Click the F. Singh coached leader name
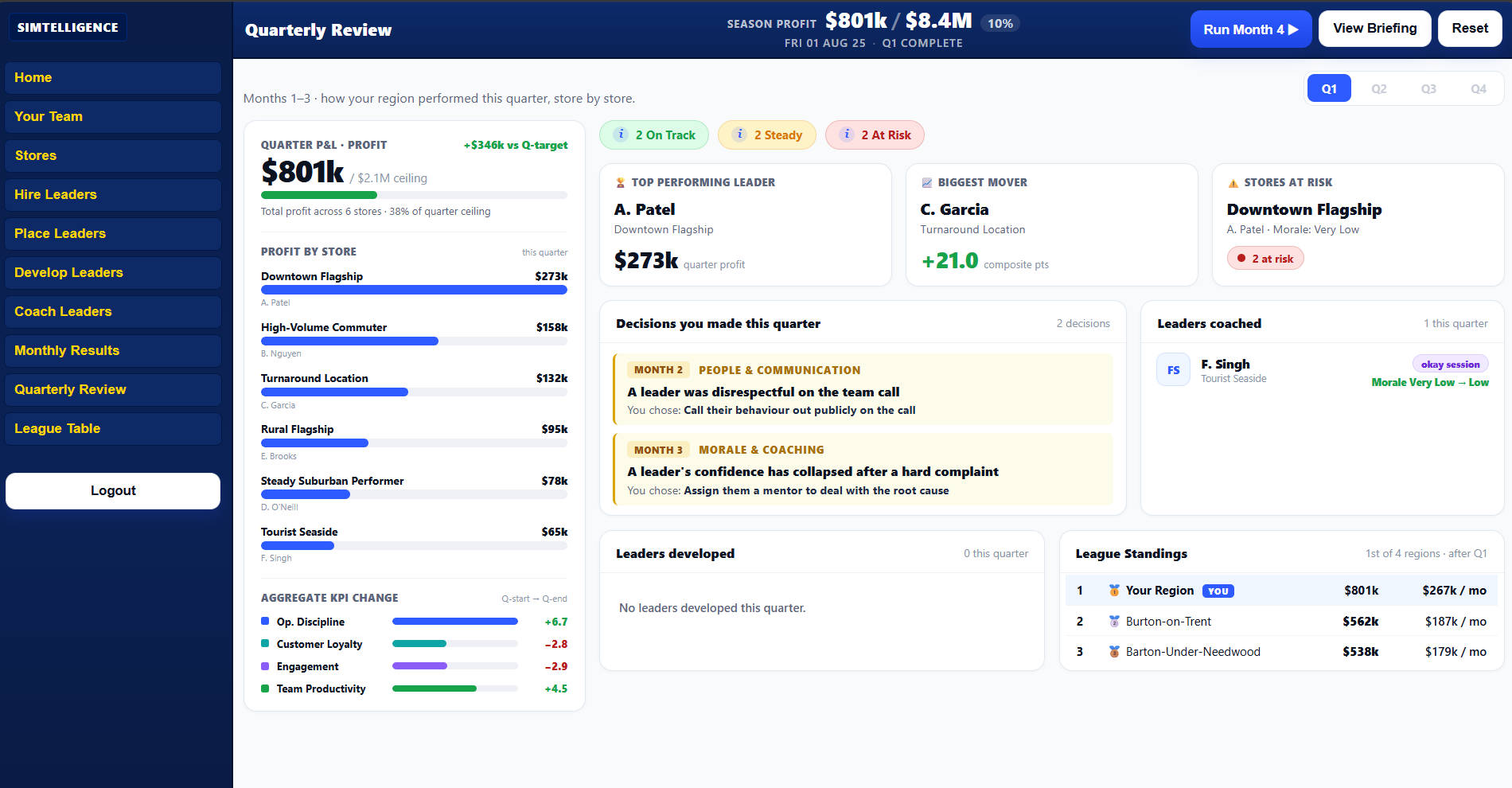Screen dimensions: 1512x788 tap(1226, 364)
